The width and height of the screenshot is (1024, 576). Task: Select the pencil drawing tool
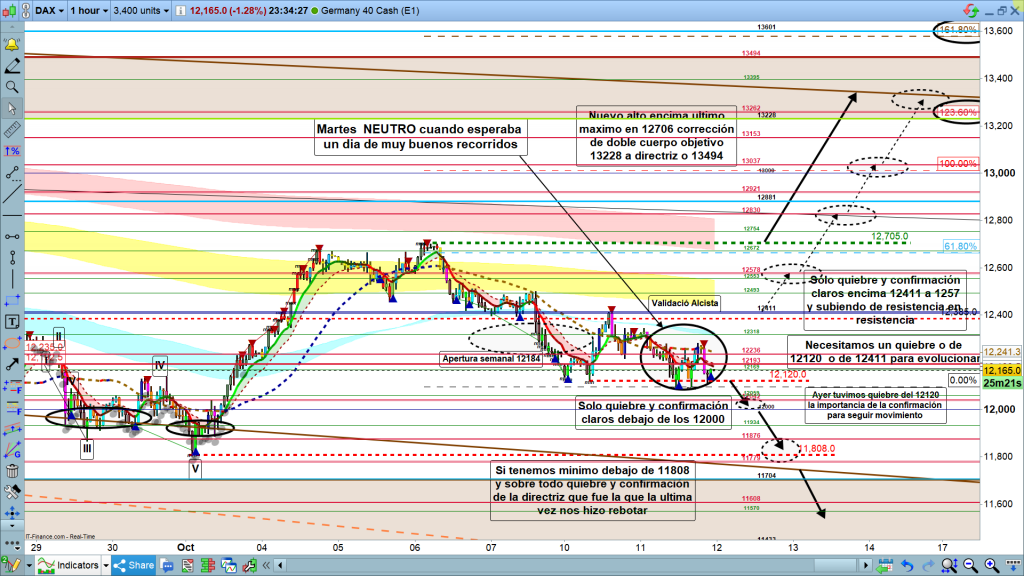click(x=12, y=66)
